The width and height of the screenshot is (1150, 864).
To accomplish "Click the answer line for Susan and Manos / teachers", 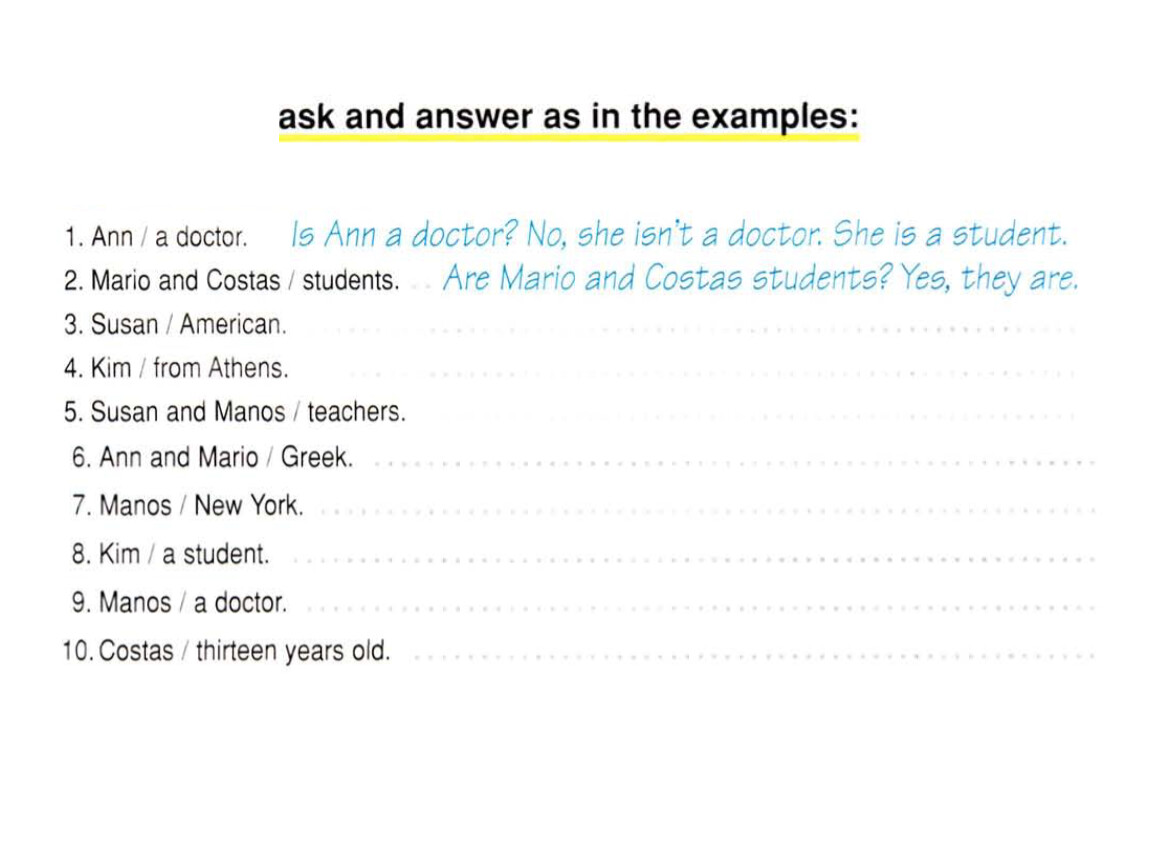I will tap(755, 418).
